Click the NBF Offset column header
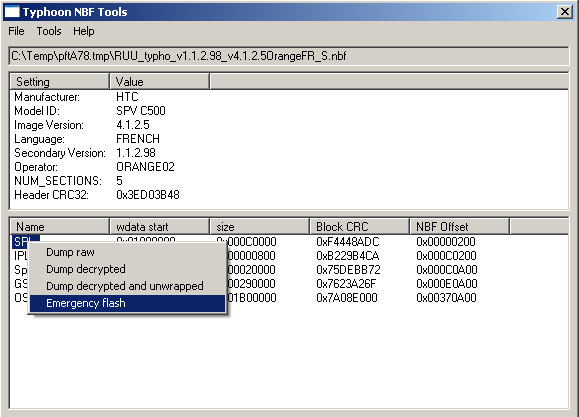The height and width of the screenshot is (417, 579). (x=460, y=226)
